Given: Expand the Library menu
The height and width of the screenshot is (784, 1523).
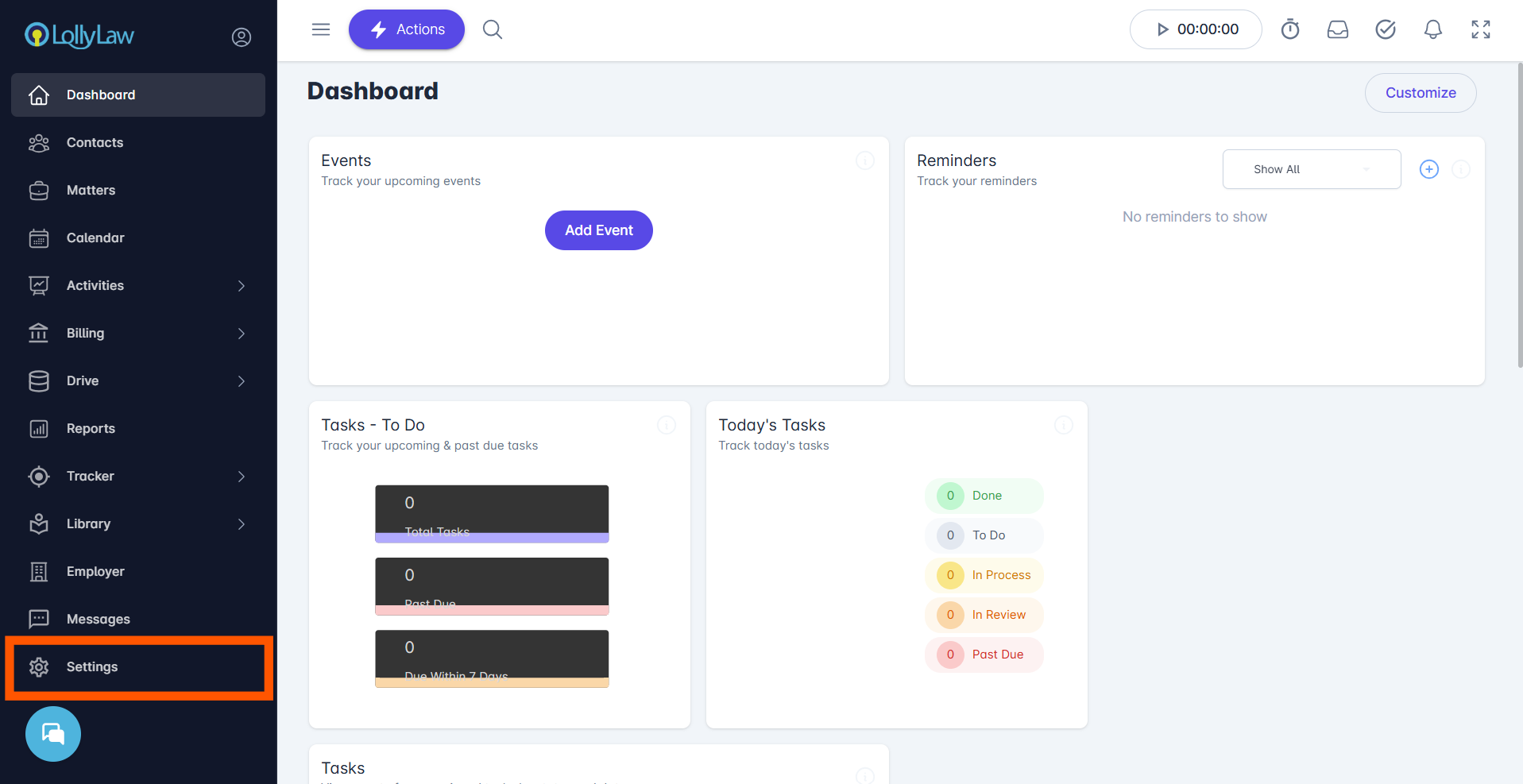Looking at the screenshot, I should (x=138, y=523).
